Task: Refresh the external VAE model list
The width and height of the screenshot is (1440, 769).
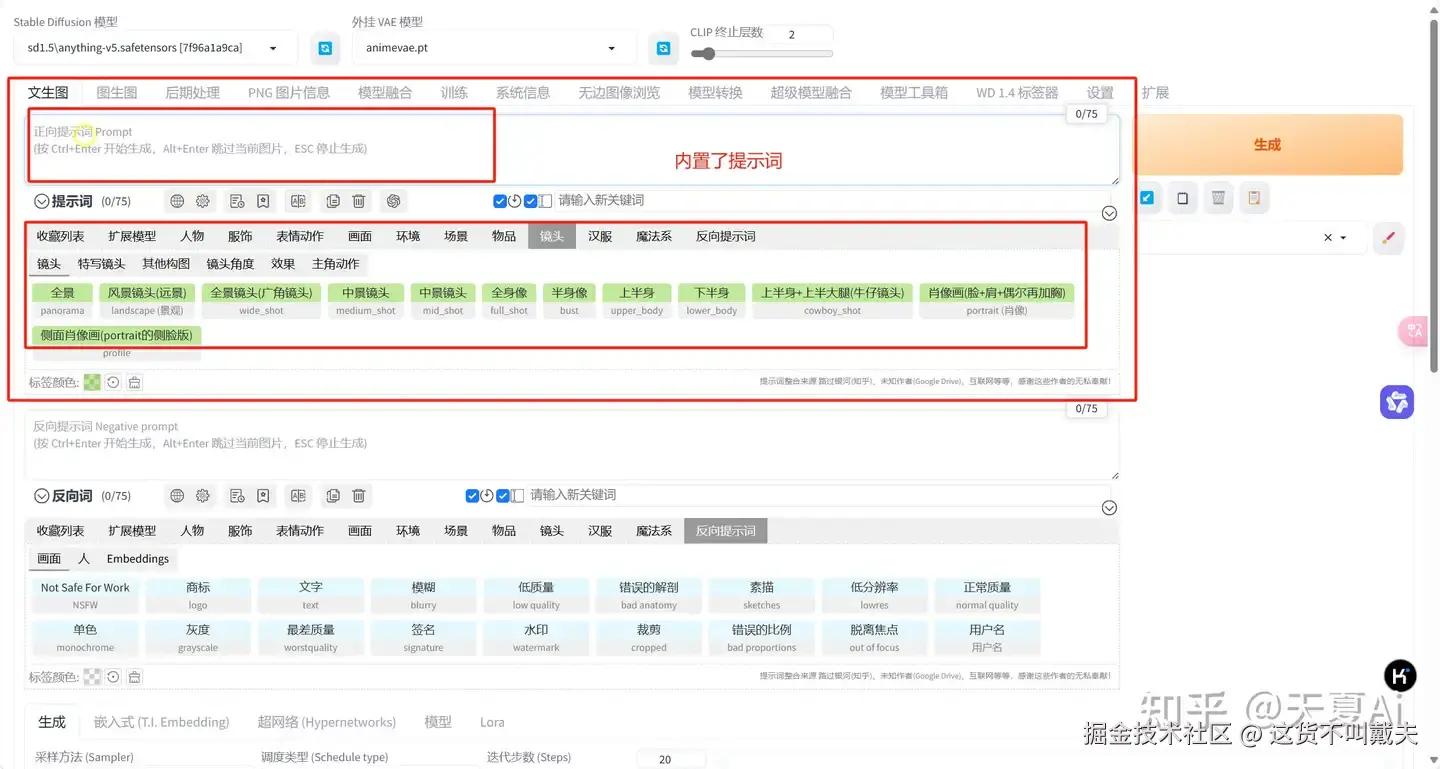Action: point(663,48)
